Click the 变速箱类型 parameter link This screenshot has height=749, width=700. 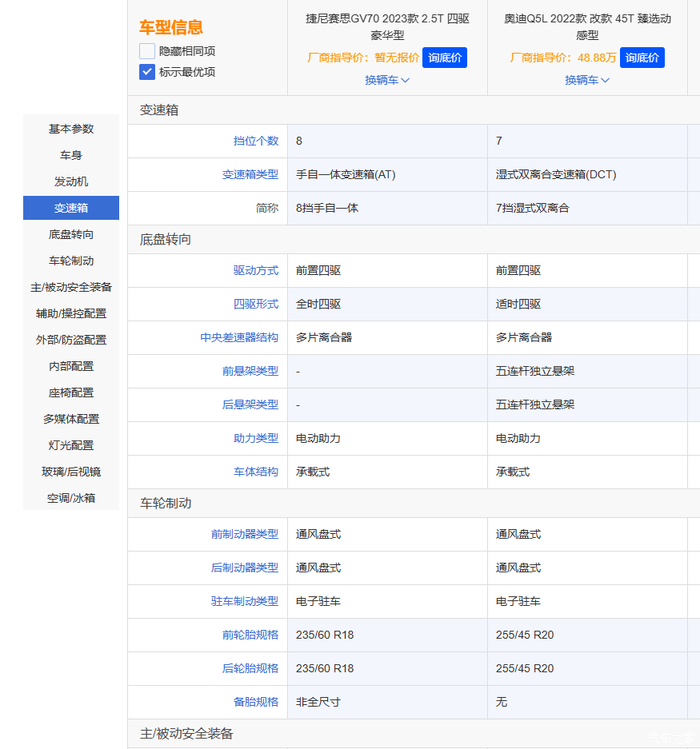point(250,175)
